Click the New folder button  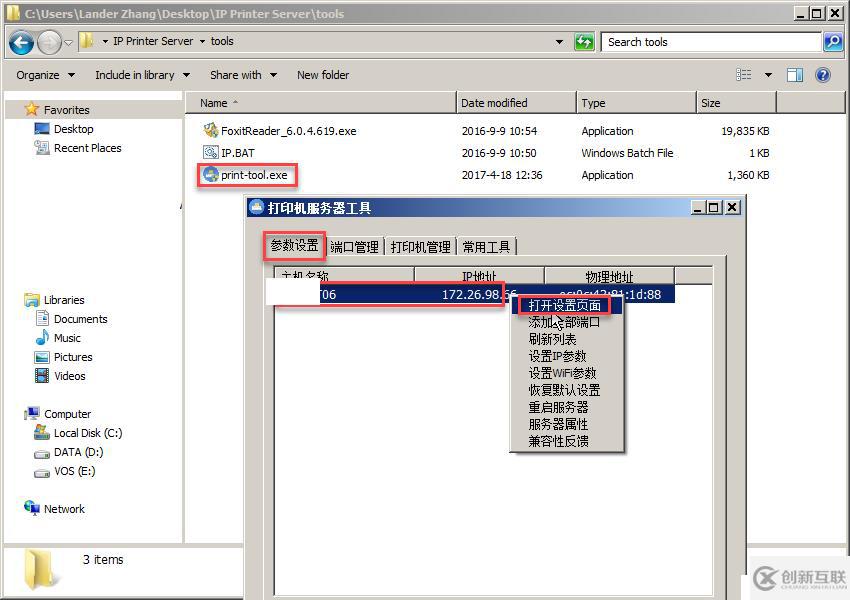[x=323, y=75]
